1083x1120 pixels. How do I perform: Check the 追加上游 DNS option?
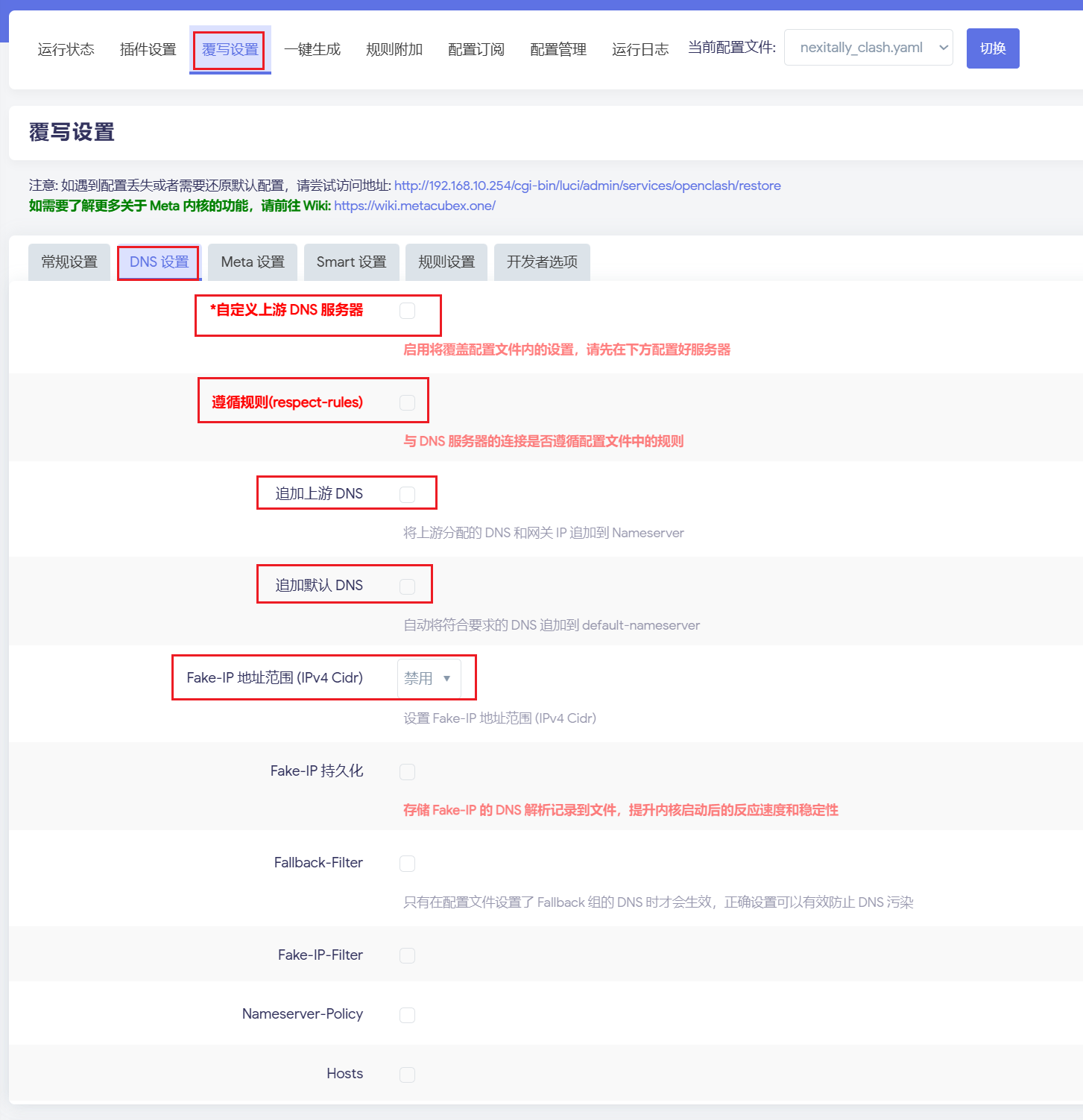(x=407, y=494)
